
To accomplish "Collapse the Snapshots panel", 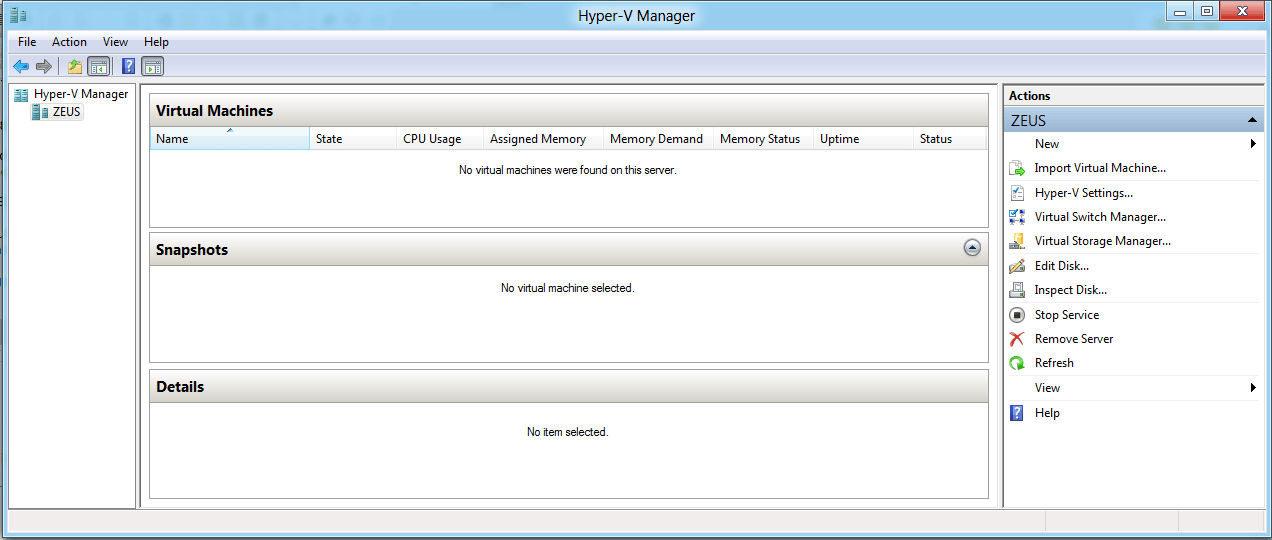I will click(972, 248).
